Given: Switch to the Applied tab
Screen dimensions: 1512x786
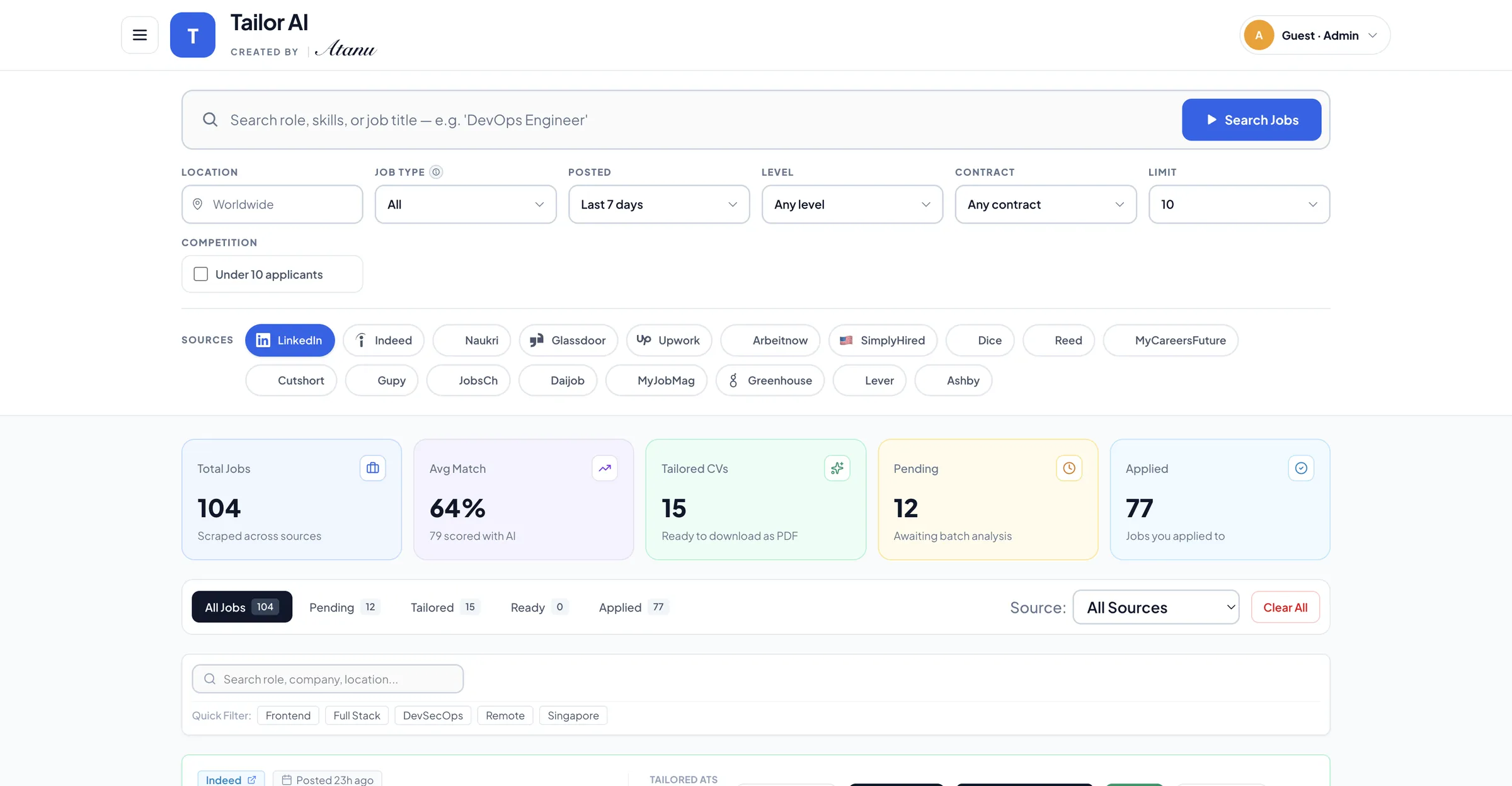Looking at the screenshot, I should [633, 607].
